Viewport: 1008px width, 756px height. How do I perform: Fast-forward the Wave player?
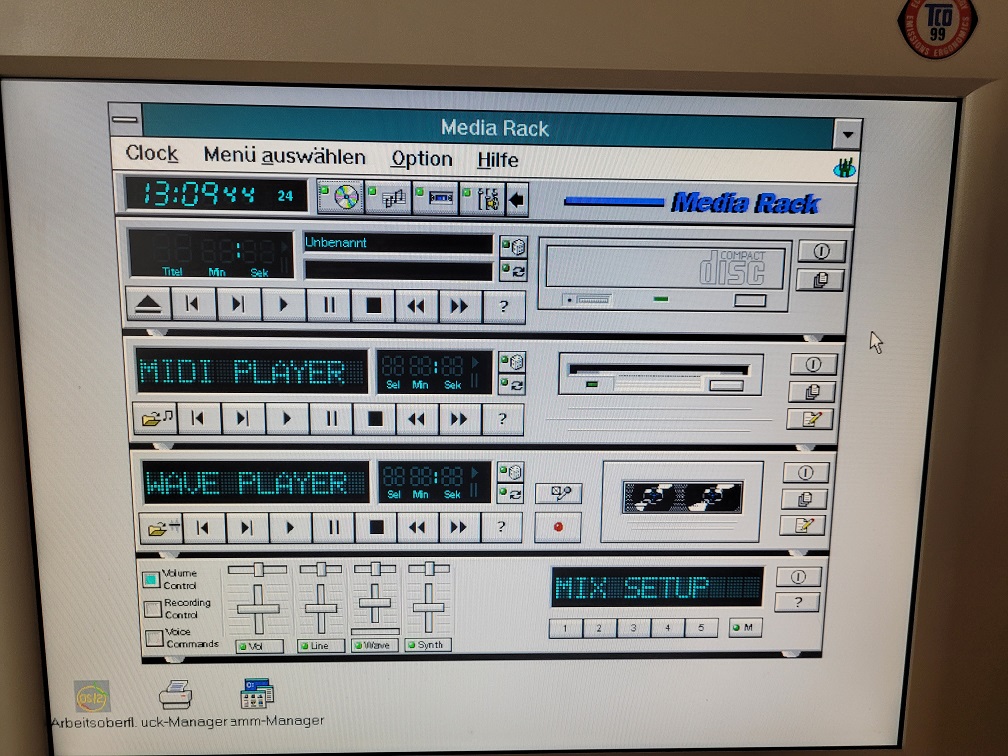pyautogui.click(x=458, y=528)
